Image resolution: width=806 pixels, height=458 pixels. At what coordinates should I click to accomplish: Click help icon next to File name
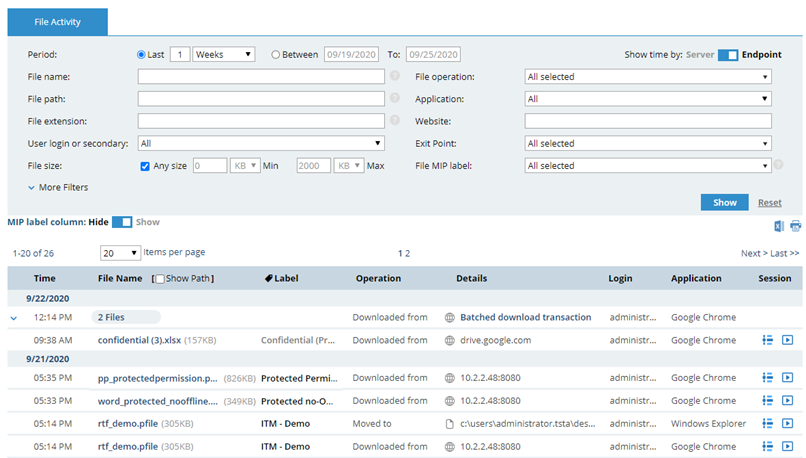(395, 76)
